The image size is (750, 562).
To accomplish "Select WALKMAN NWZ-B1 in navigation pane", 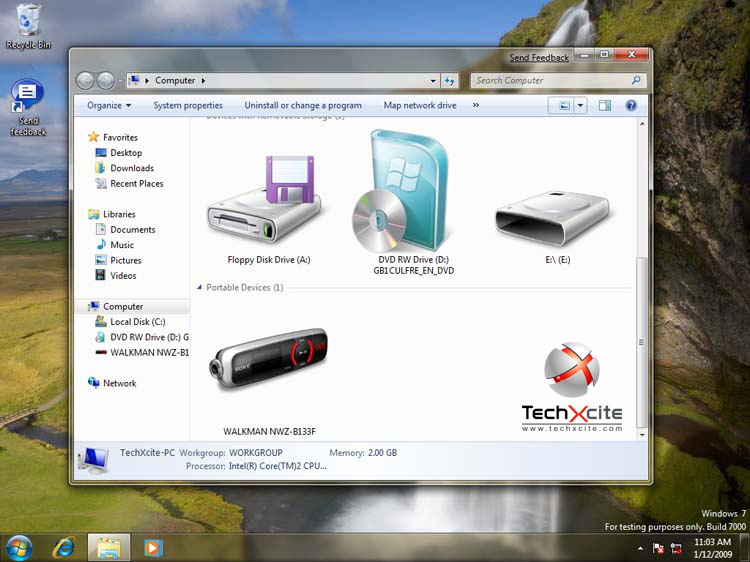I will pyautogui.click(x=149, y=353).
